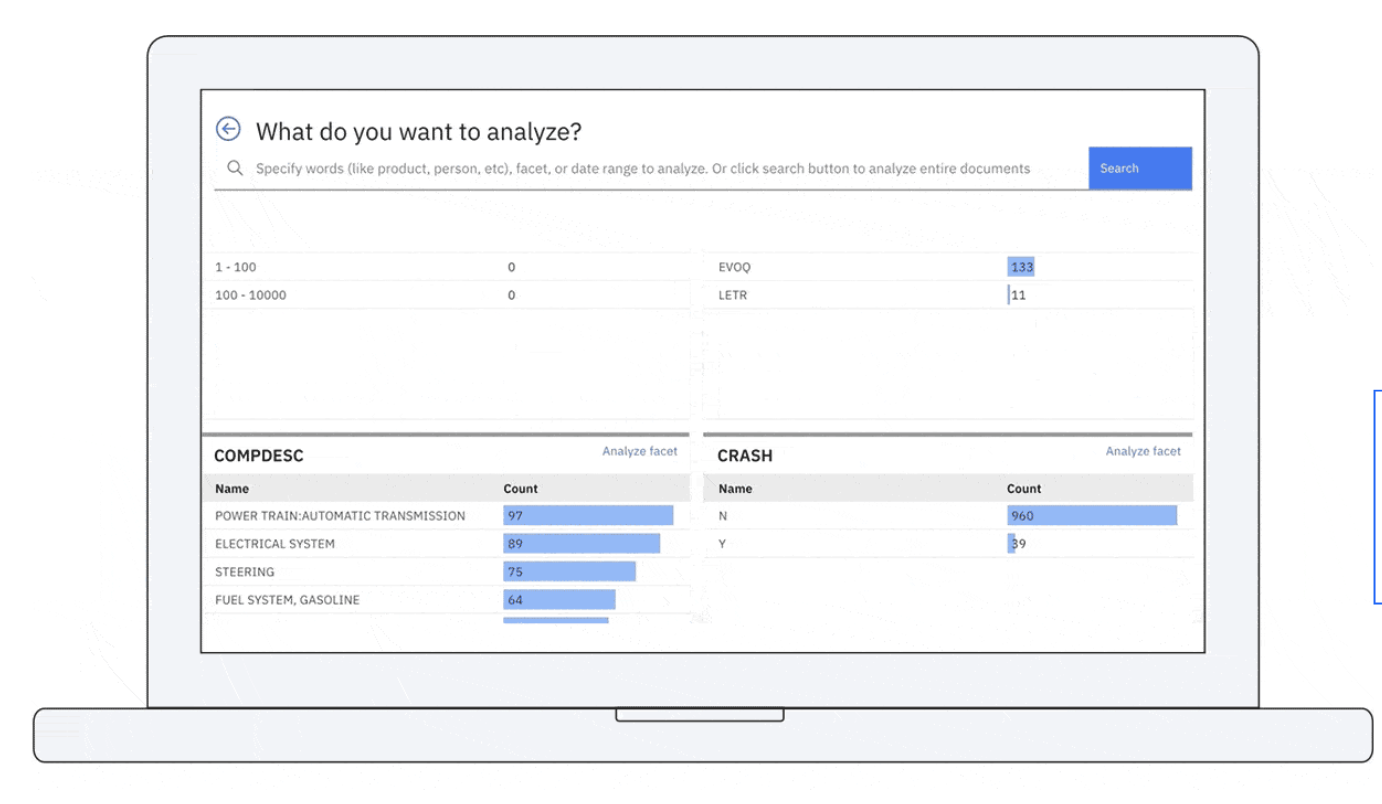Select the count bar for POWER TRAIN:AUTOMATIC TRANSMISSION

588,515
